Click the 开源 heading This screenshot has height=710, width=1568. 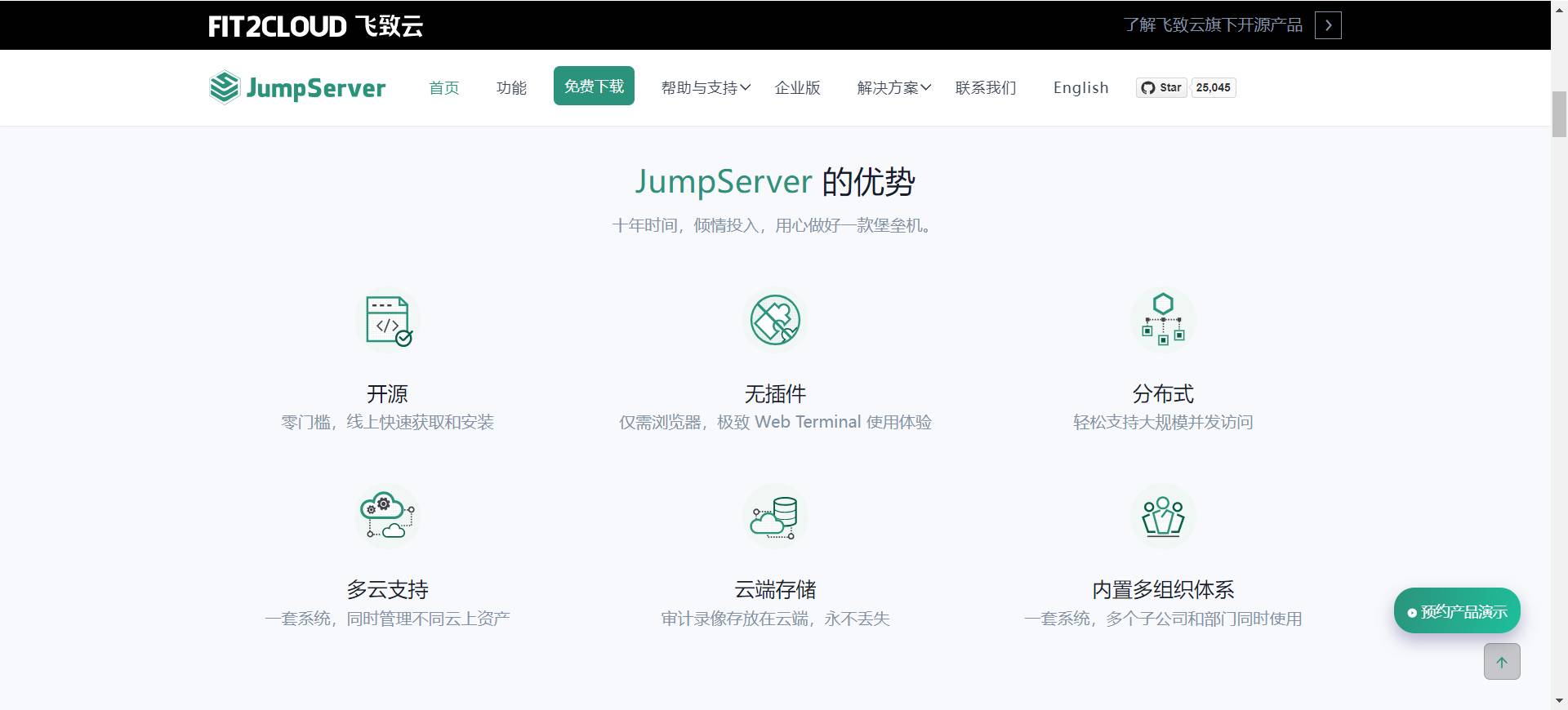(387, 394)
